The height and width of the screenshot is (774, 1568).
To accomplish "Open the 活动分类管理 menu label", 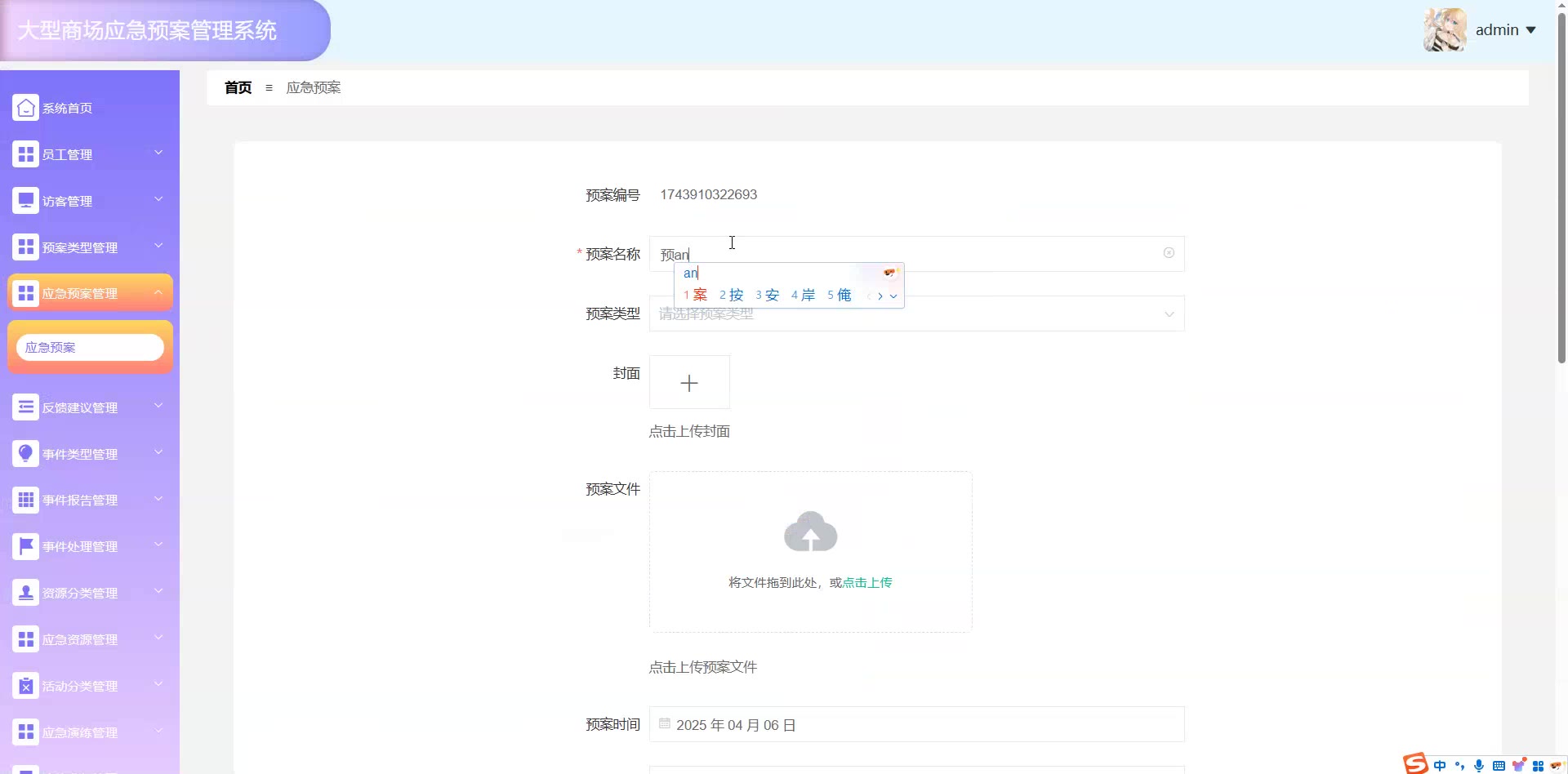I will [x=80, y=686].
